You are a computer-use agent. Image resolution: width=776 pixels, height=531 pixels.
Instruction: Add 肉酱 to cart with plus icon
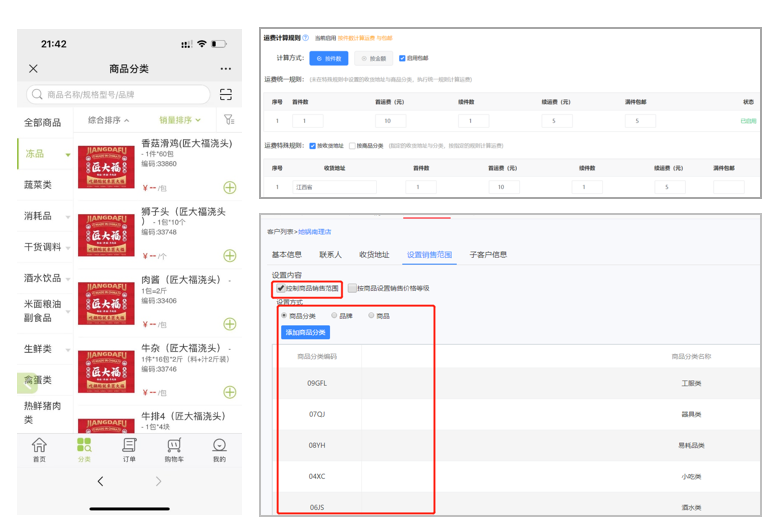(x=230, y=324)
